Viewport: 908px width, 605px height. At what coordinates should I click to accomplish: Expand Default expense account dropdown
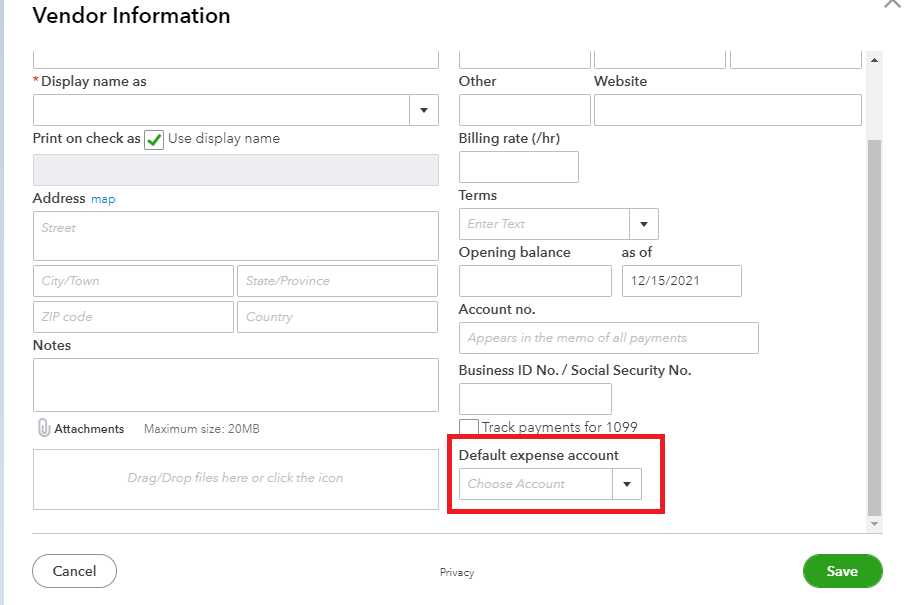tap(627, 484)
